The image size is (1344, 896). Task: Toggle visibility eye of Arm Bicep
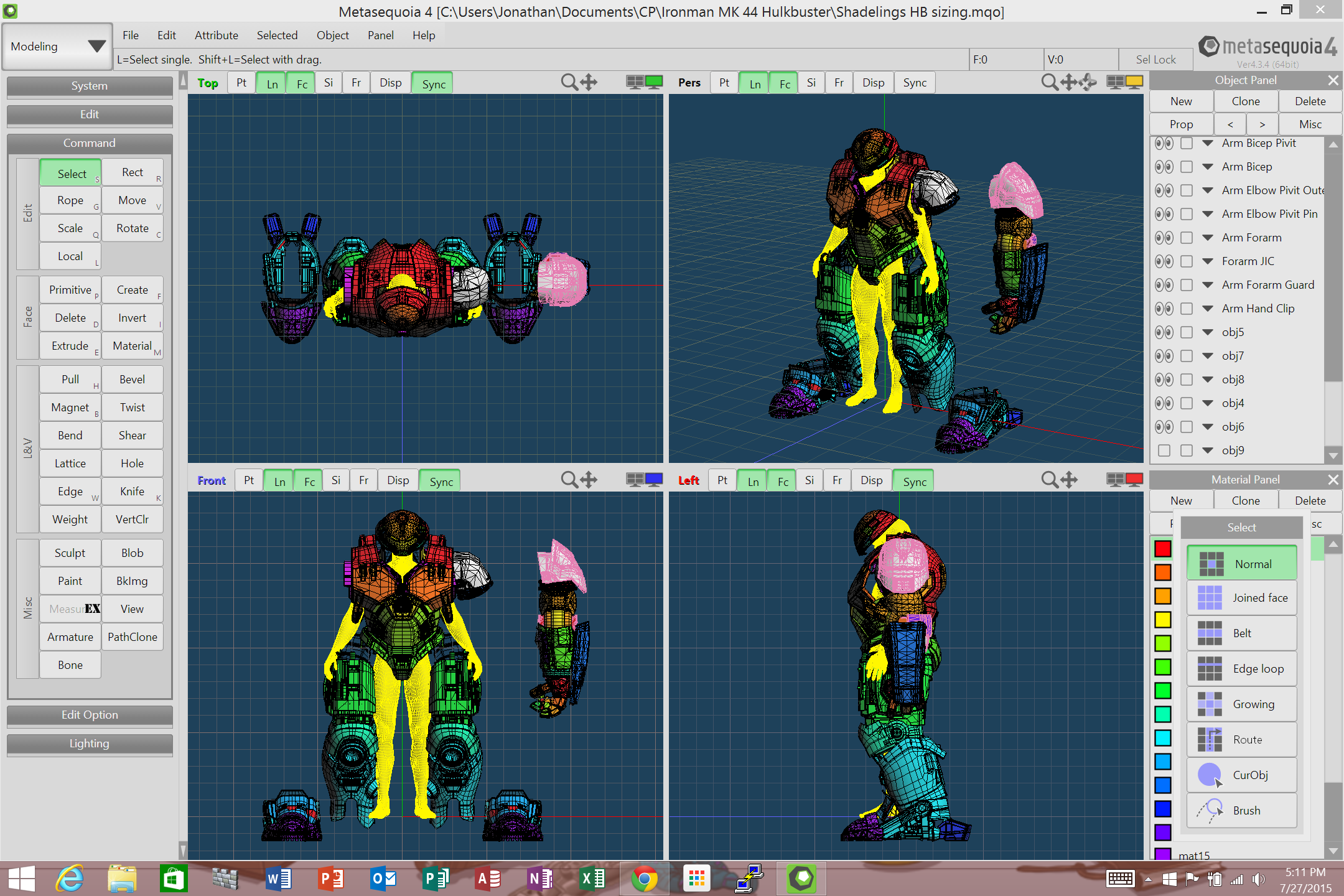(x=1164, y=167)
